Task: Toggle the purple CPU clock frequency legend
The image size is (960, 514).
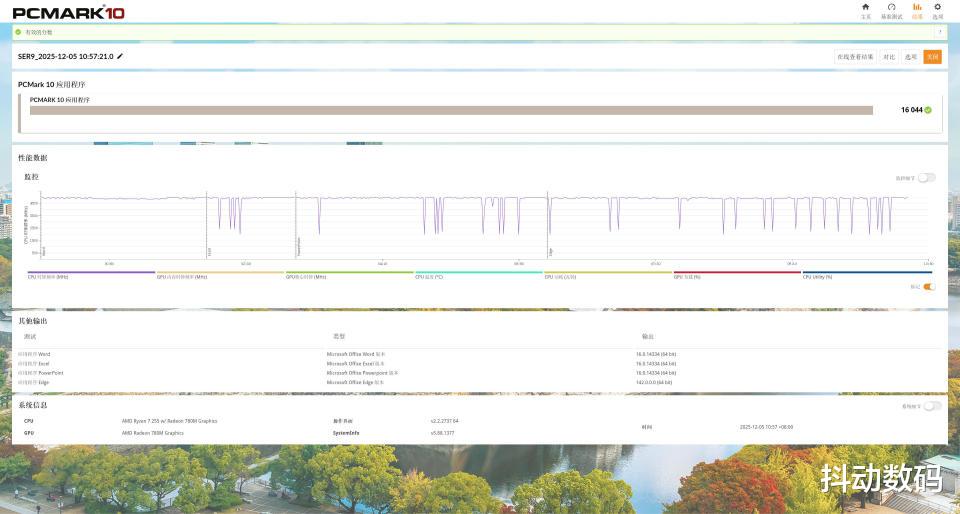Action: [91, 275]
